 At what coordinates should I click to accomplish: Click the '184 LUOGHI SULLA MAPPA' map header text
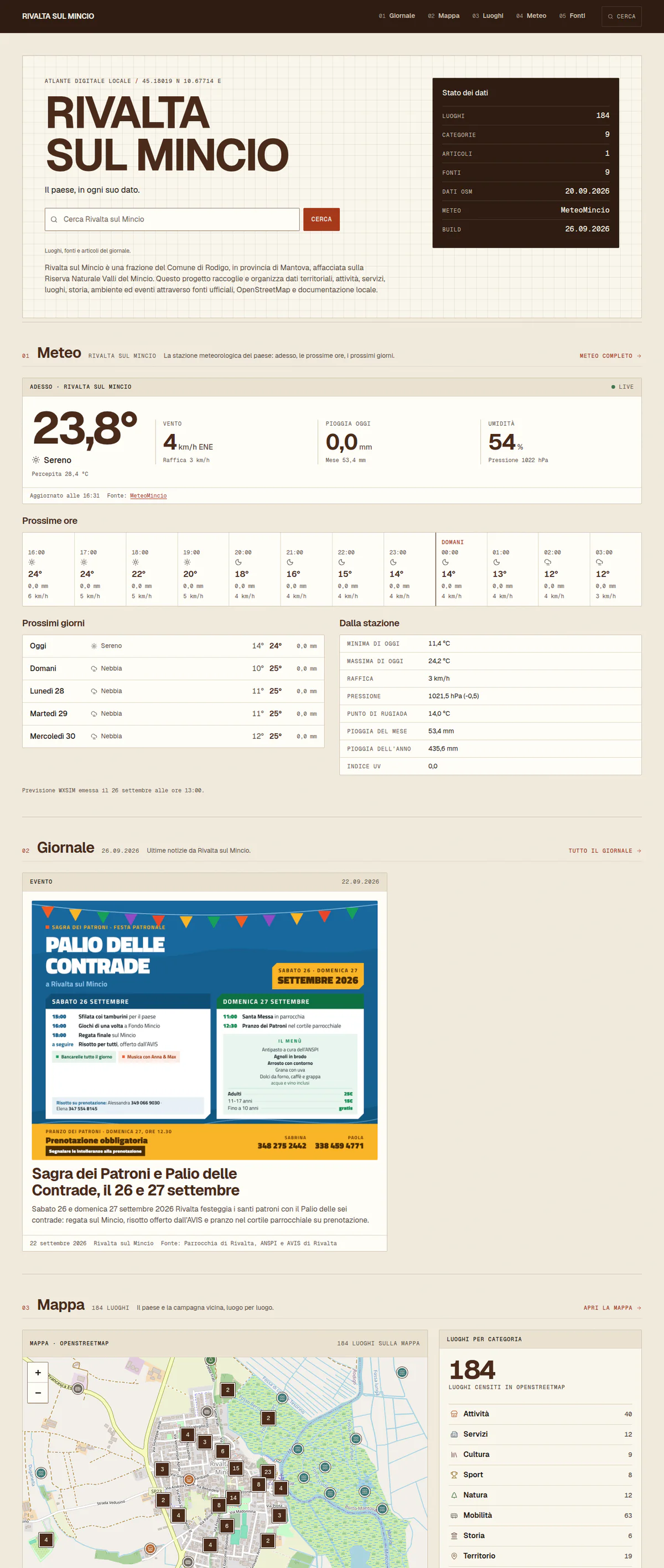click(x=378, y=1343)
